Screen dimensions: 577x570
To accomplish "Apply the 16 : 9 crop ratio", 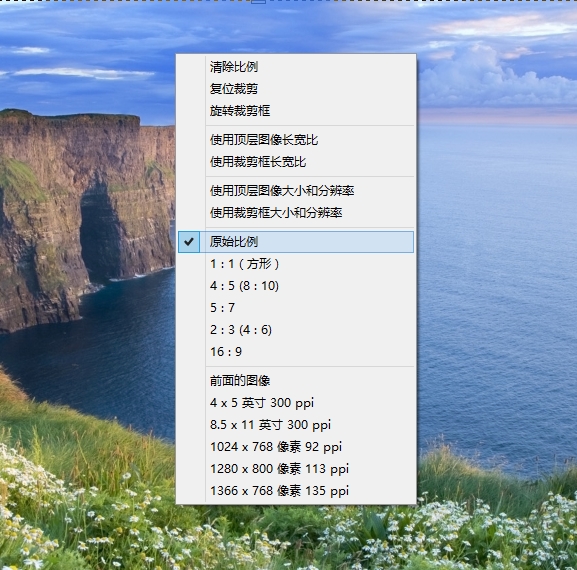I will pyautogui.click(x=296, y=351).
